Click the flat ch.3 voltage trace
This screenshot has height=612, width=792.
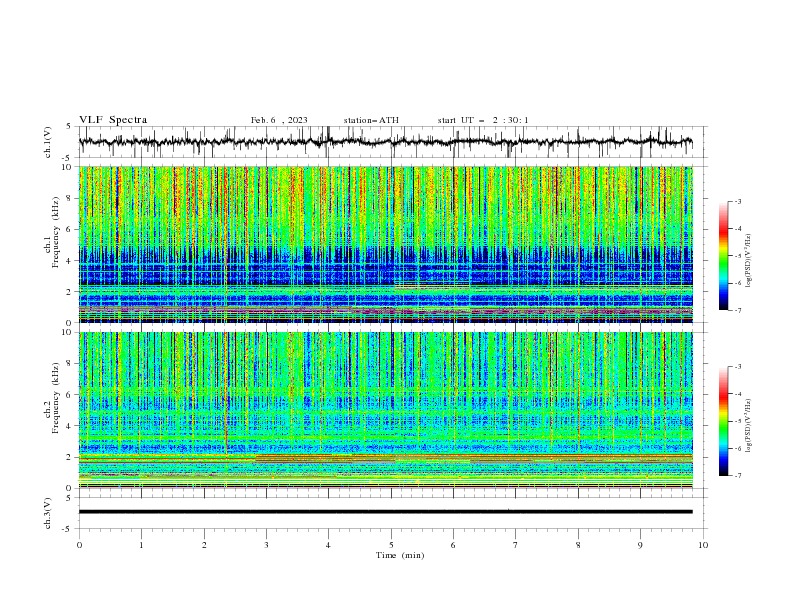(x=385, y=512)
